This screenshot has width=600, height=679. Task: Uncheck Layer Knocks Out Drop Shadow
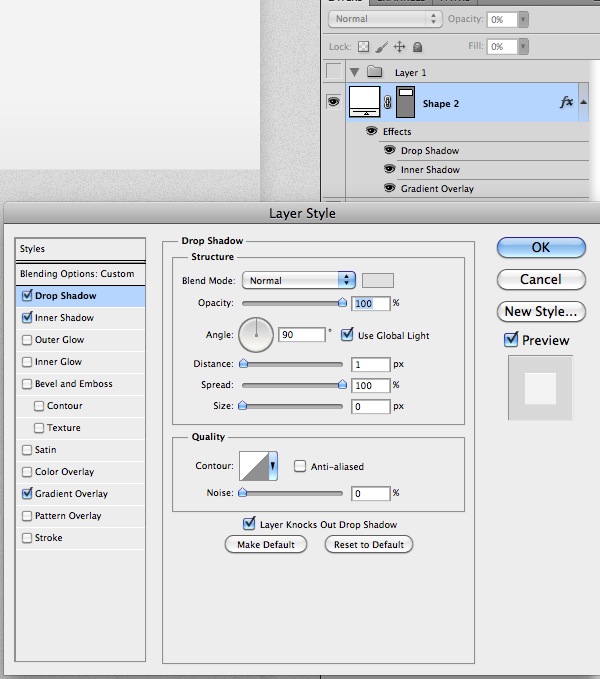249,524
